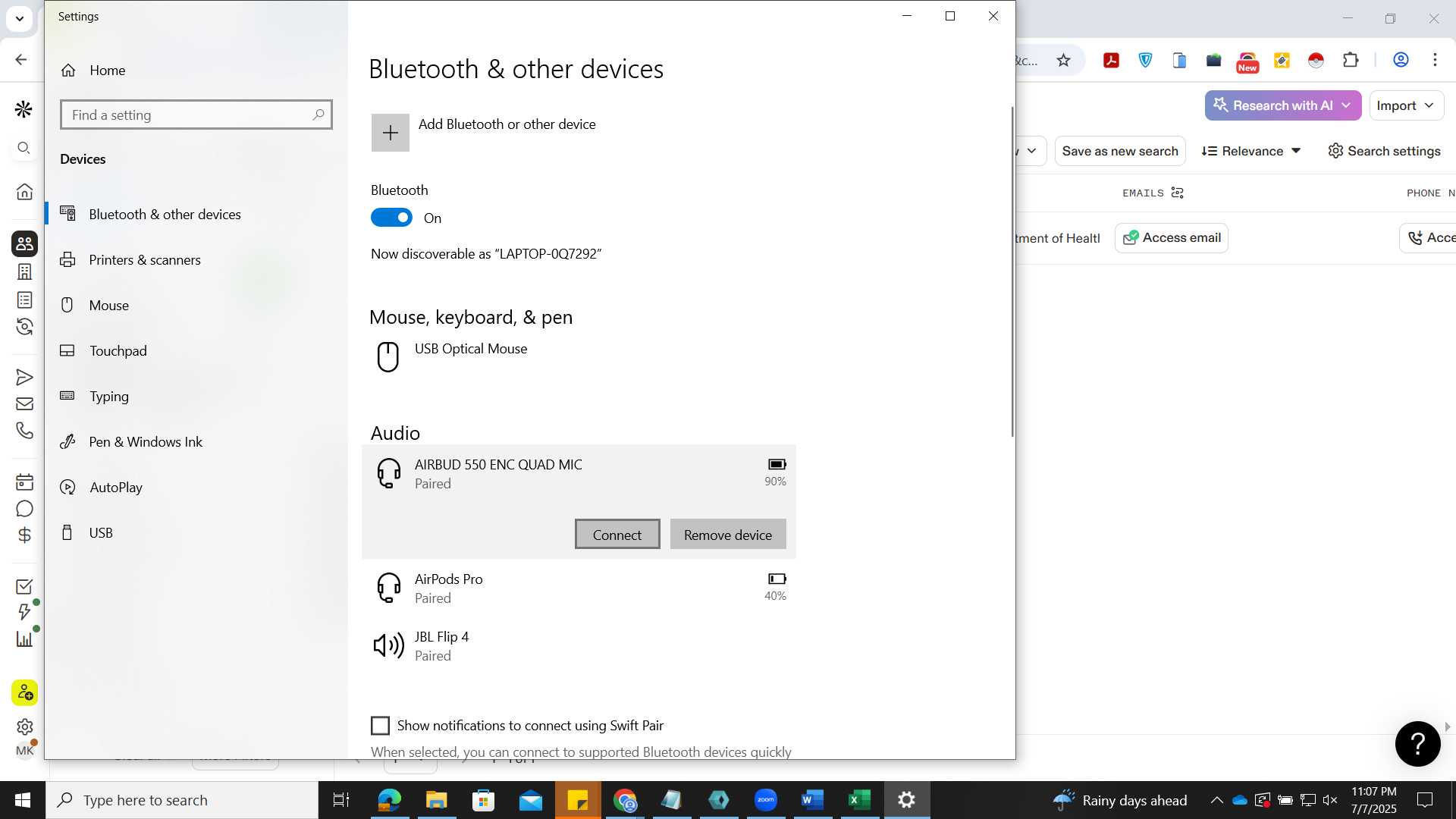The height and width of the screenshot is (819, 1456).
Task: Open the companies building icon in sidebar
Action: point(24,271)
